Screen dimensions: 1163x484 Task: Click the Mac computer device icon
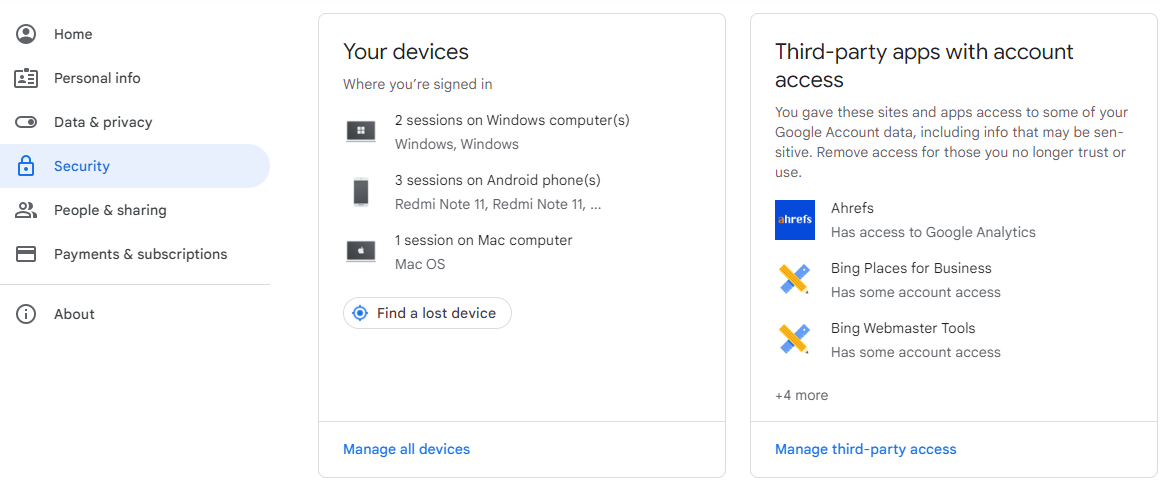pyautogui.click(x=361, y=252)
